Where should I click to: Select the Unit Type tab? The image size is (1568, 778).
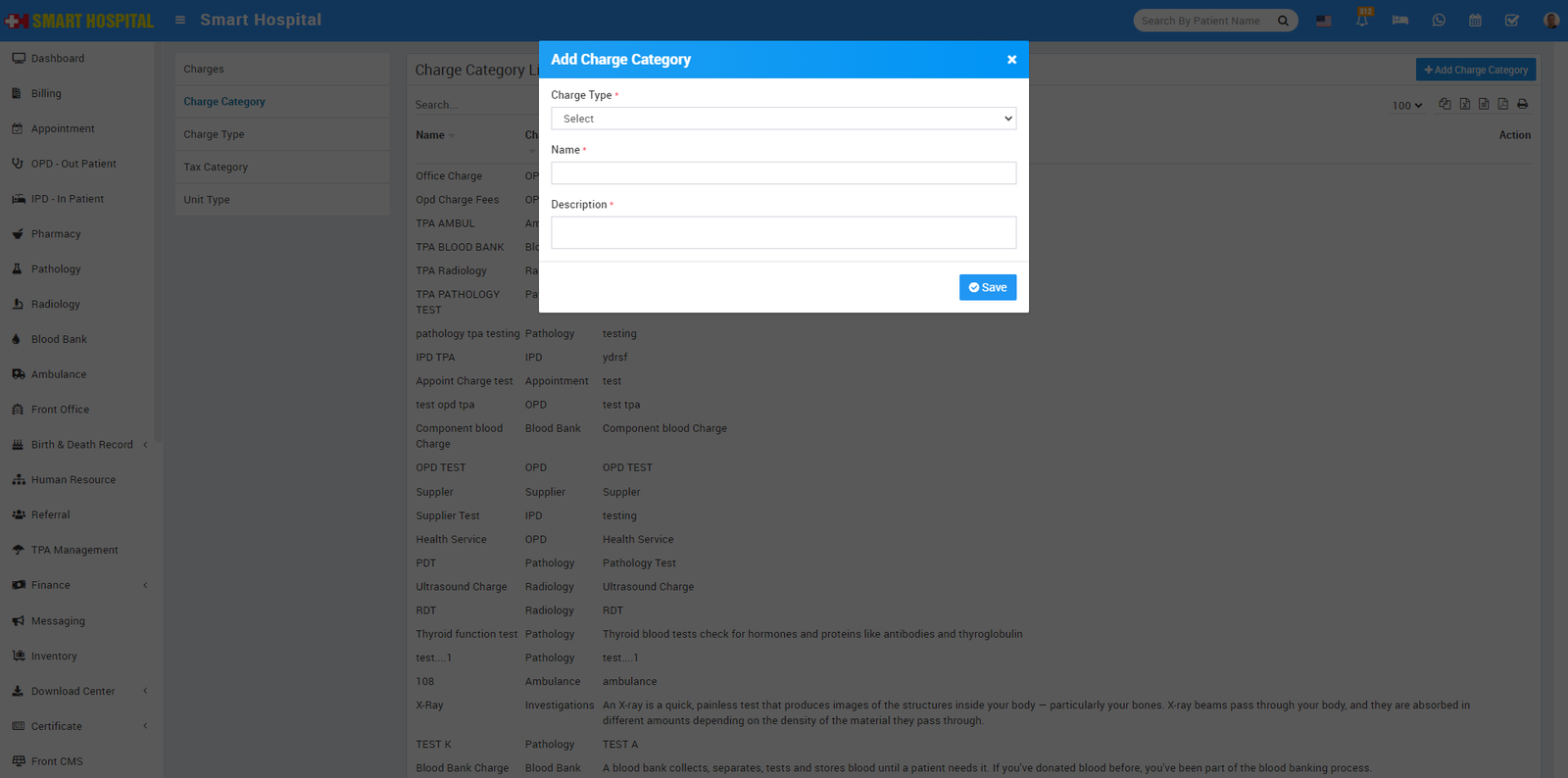pos(207,200)
